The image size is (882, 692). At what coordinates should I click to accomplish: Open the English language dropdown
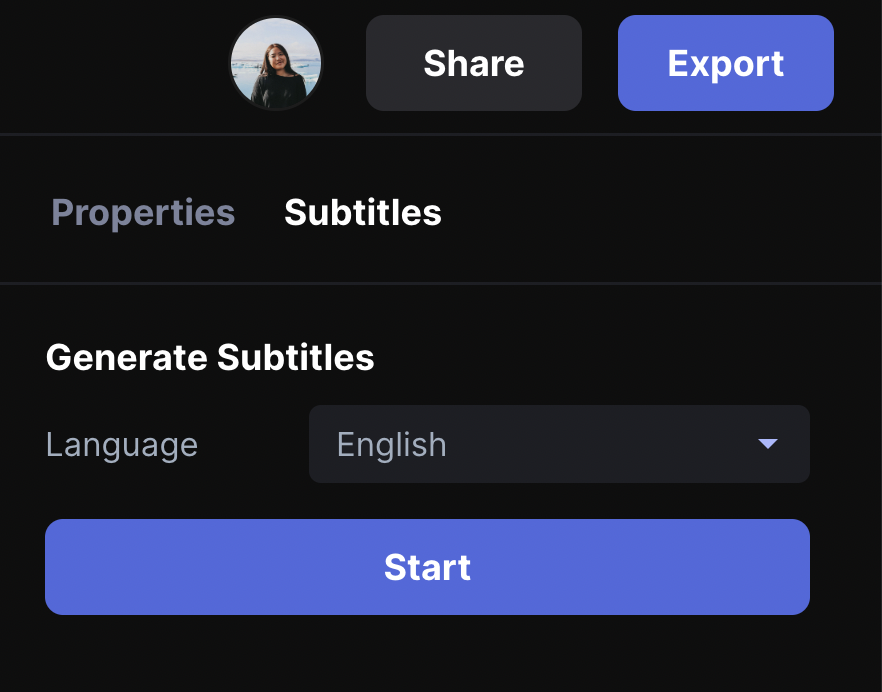coord(559,444)
